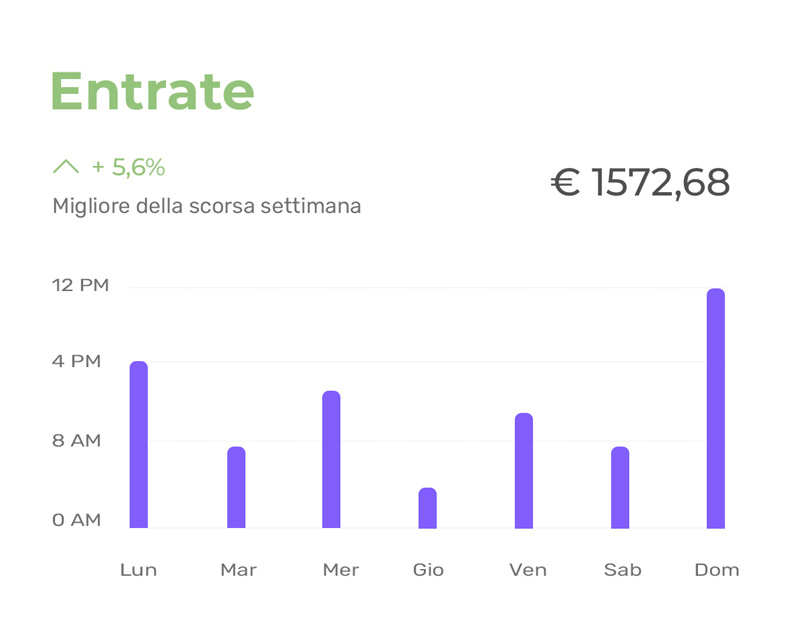
Task: Select the short Gio bar
Action: point(428,508)
